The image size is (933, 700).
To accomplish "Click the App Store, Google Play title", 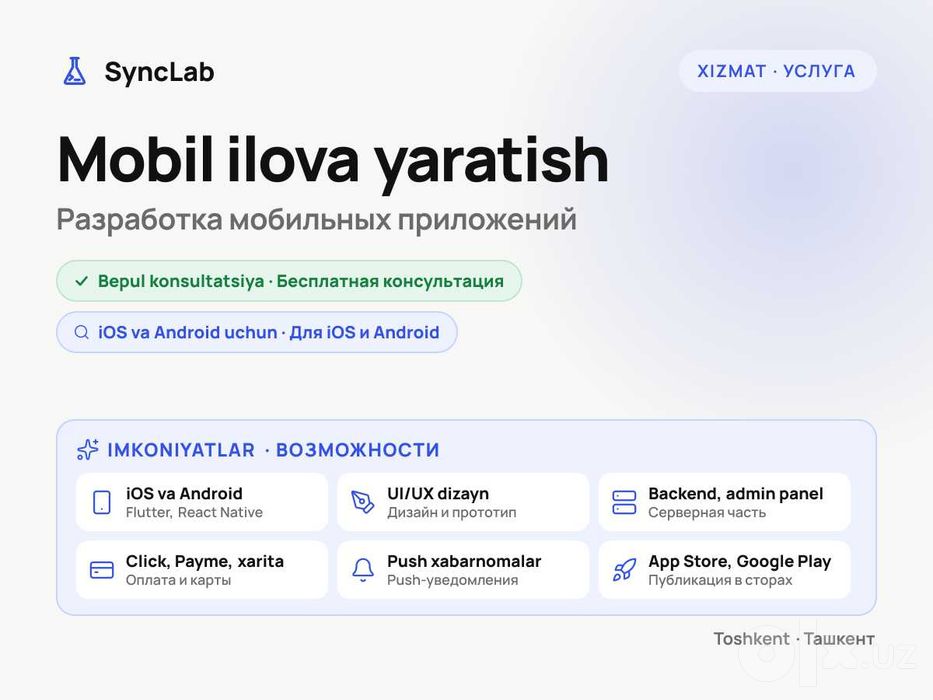I will pos(740,561).
